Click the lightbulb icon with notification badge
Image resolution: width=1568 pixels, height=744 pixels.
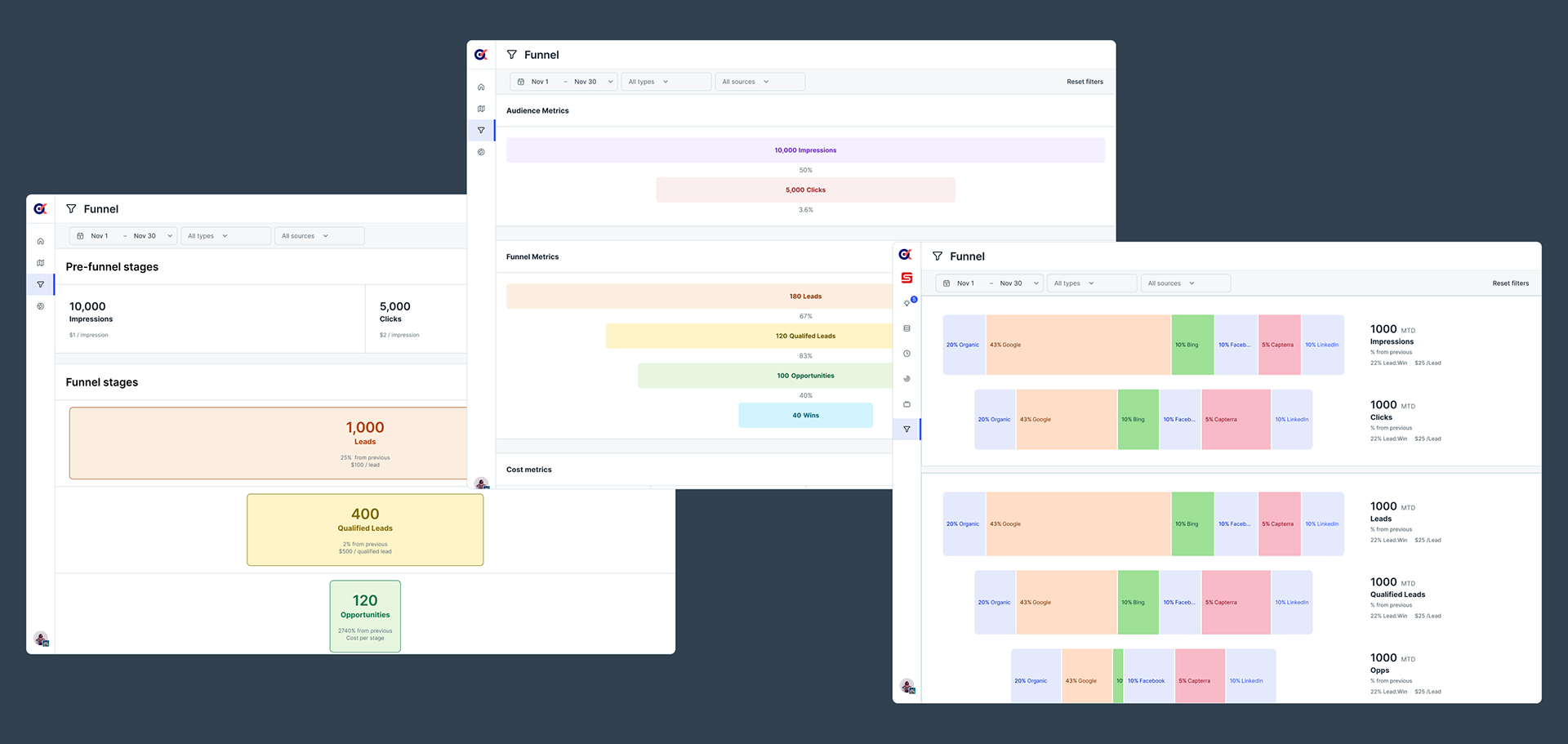(906, 301)
